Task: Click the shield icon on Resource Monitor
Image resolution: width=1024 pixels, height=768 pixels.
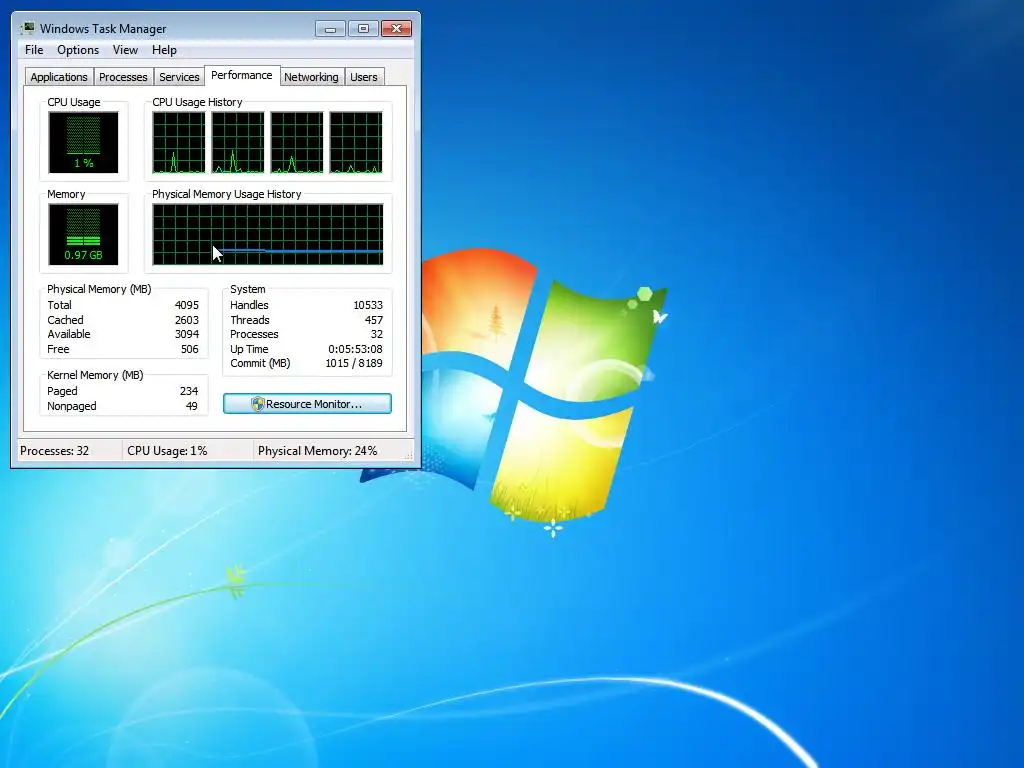Action: click(257, 404)
